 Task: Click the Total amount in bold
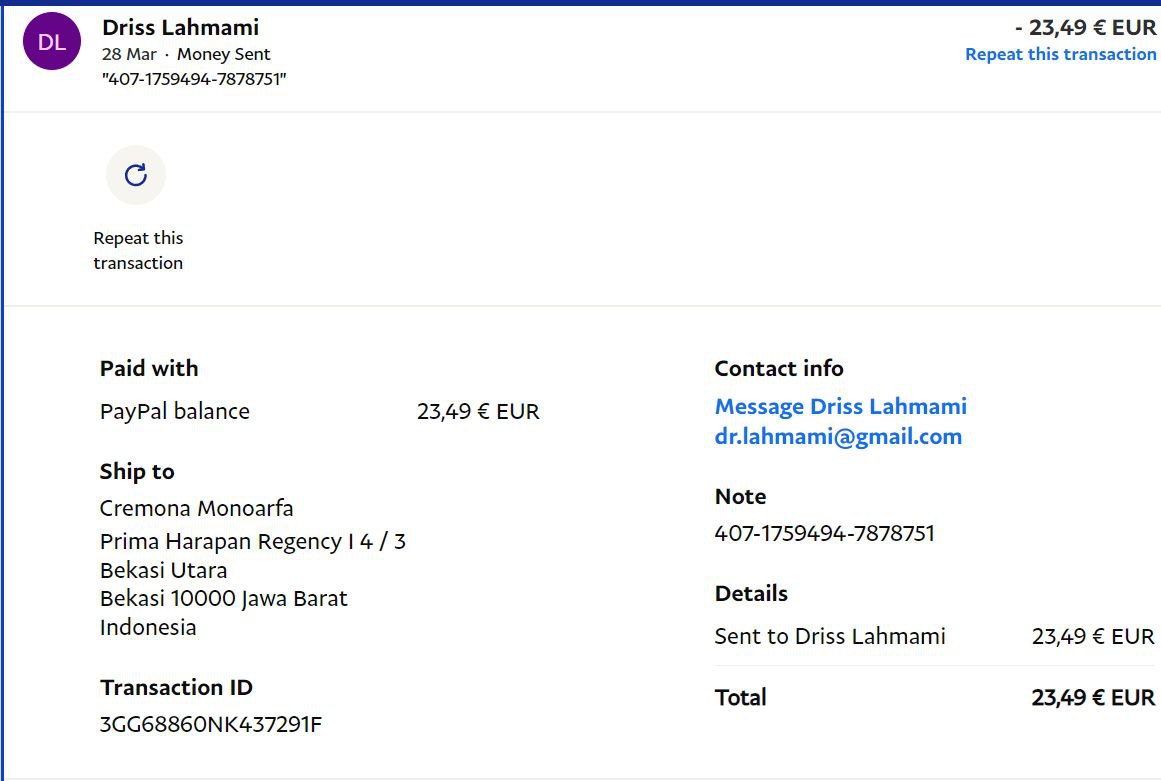1092,697
